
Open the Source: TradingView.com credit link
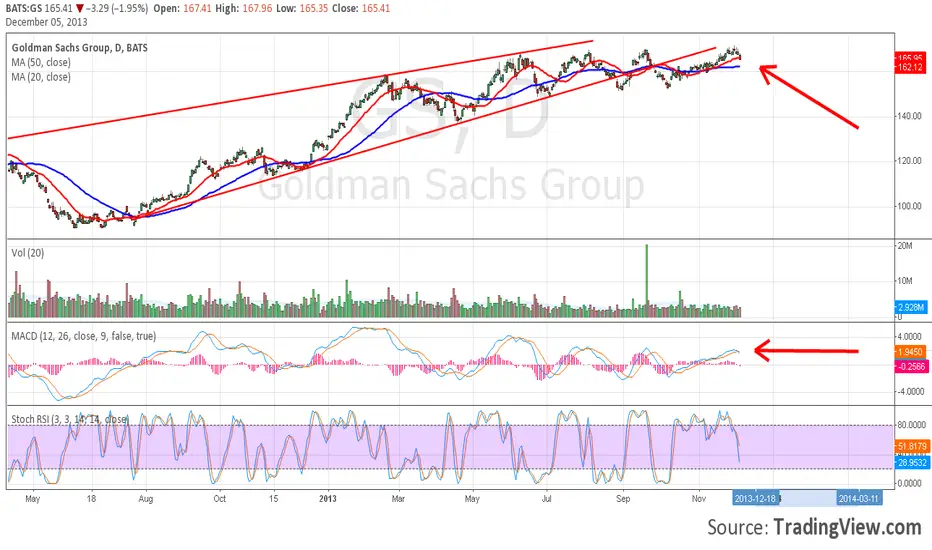[x=814, y=527]
